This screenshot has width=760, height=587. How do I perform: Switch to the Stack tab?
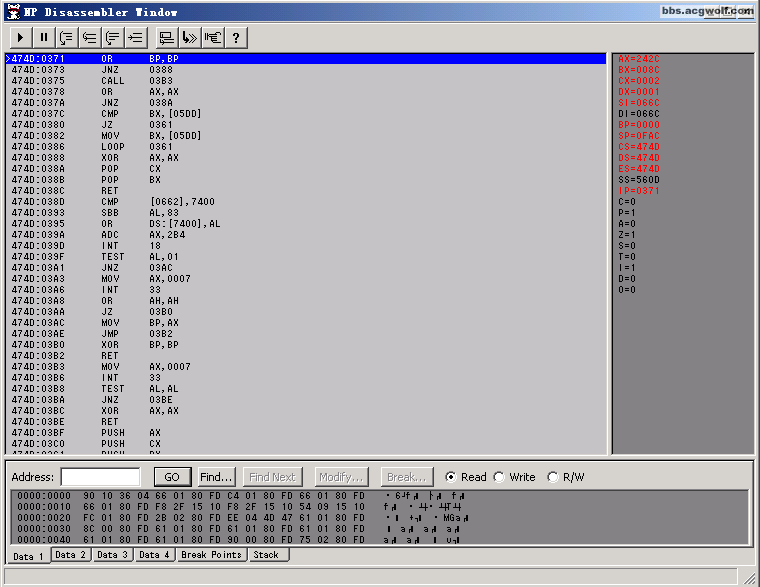pos(266,554)
